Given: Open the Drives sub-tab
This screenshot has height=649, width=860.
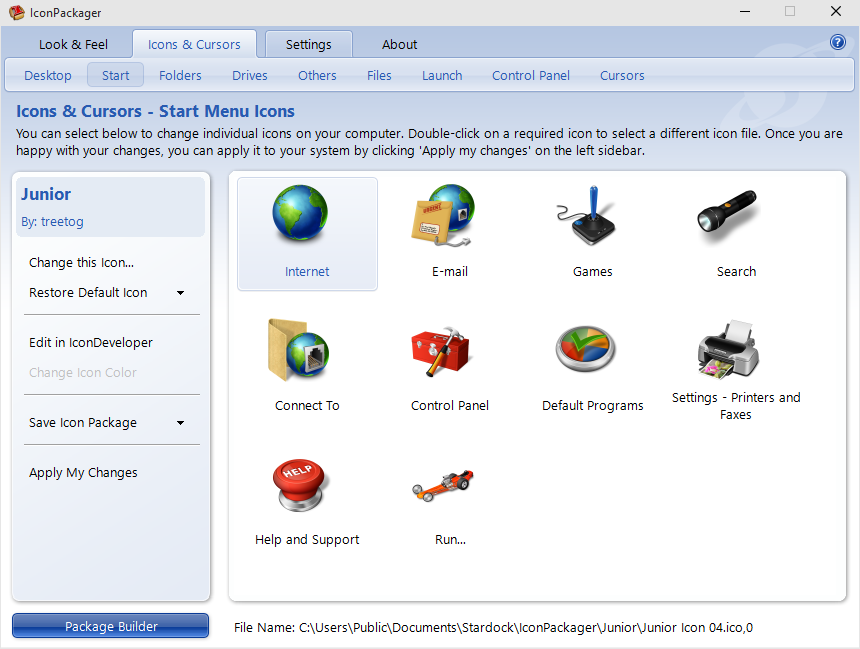Looking at the screenshot, I should coord(250,75).
